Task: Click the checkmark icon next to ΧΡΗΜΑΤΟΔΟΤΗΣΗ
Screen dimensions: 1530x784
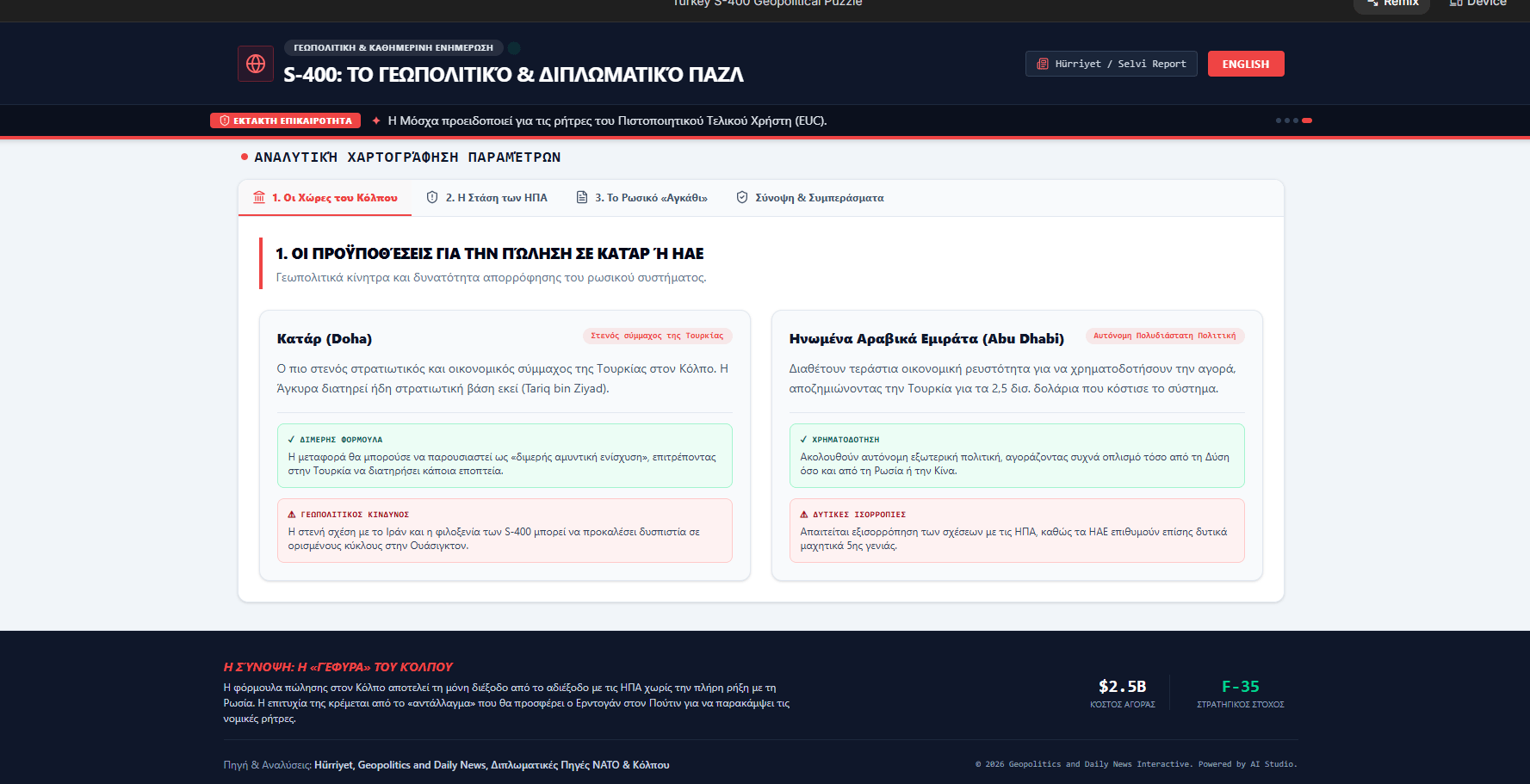Action: [x=803, y=439]
